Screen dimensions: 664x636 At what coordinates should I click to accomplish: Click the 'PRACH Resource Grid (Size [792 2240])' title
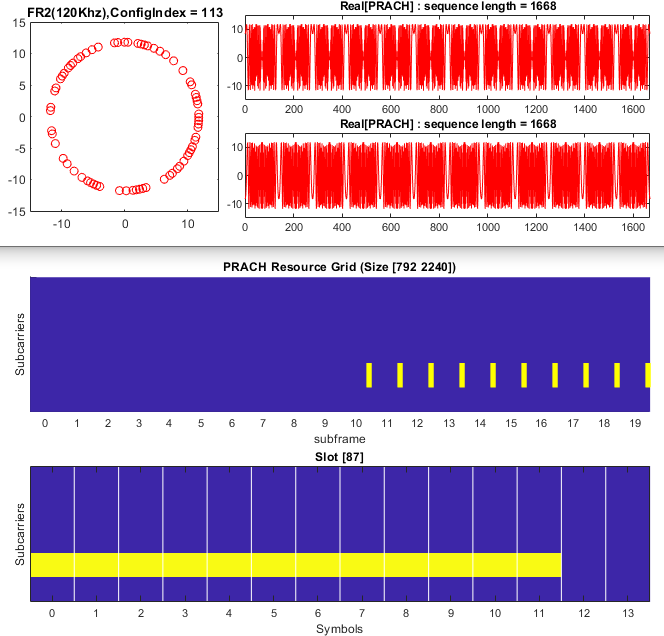tap(340, 267)
